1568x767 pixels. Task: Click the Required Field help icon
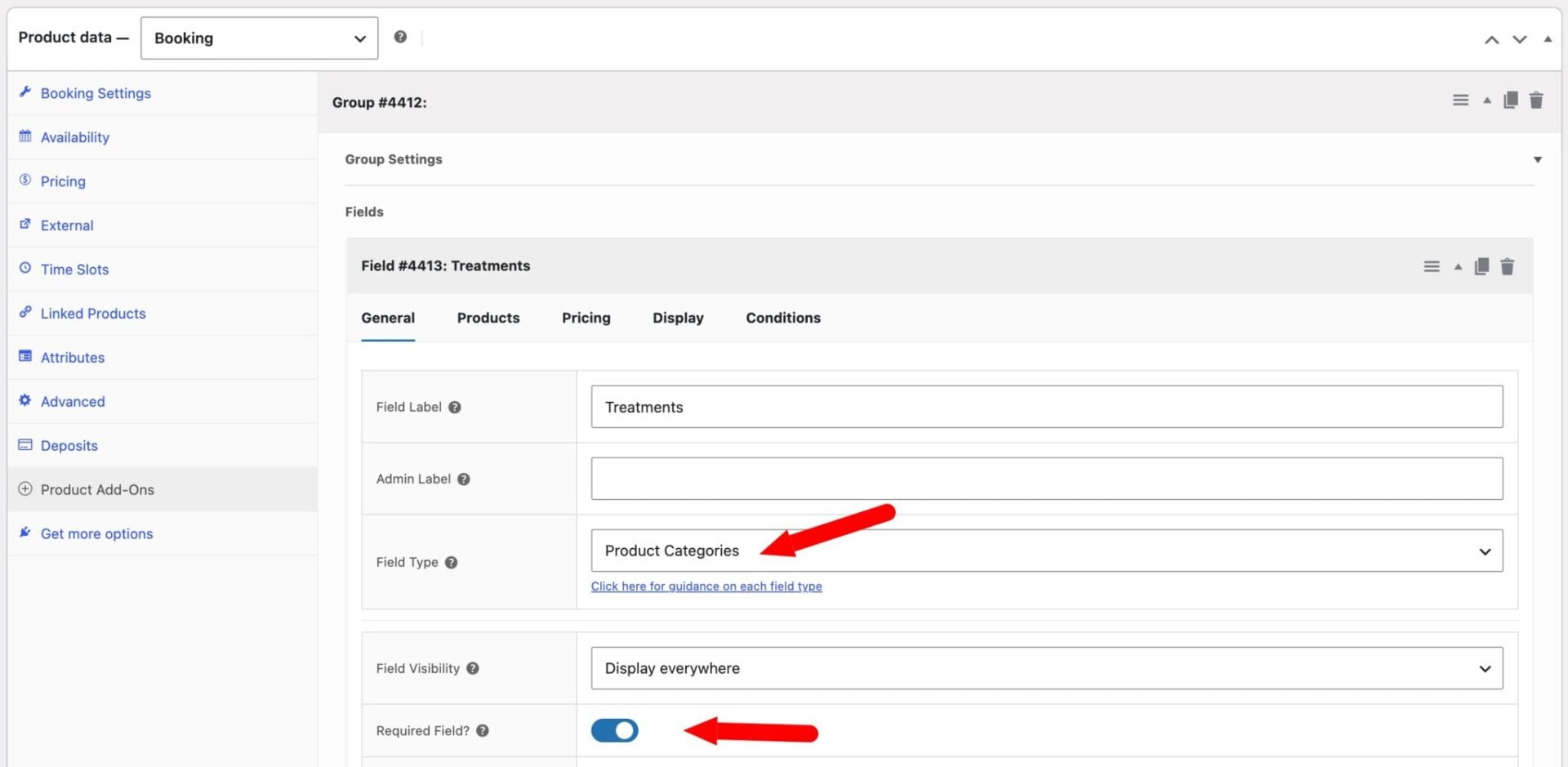click(x=483, y=731)
